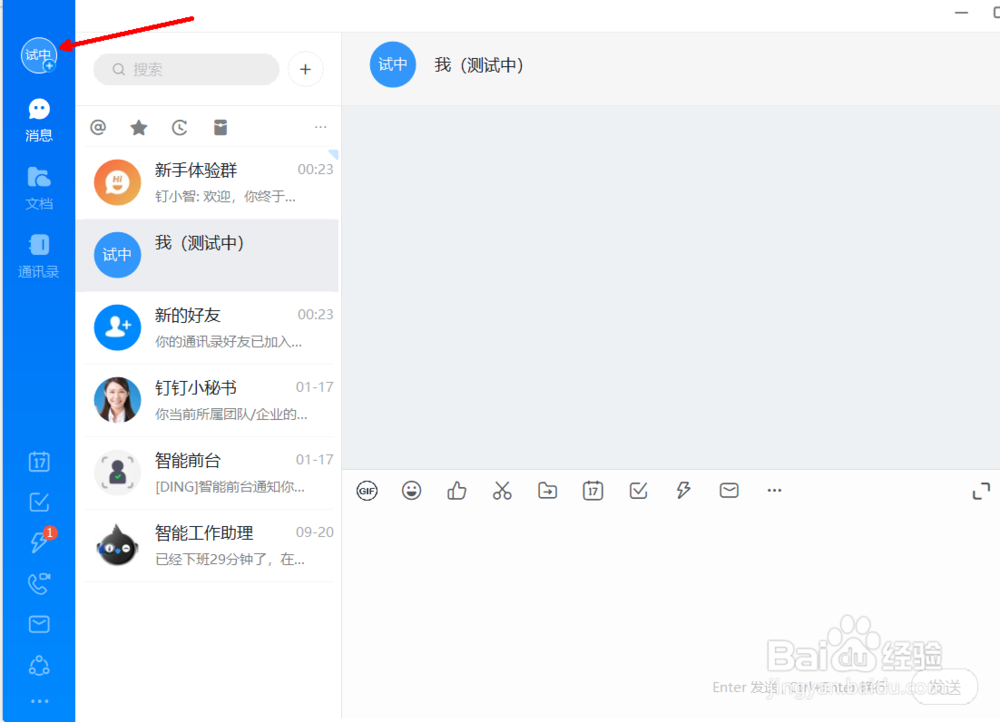The height and width of the screenshot is (722, 1000).
Task: Expand extra filters in the chat list header
Action: pos(320,127)
